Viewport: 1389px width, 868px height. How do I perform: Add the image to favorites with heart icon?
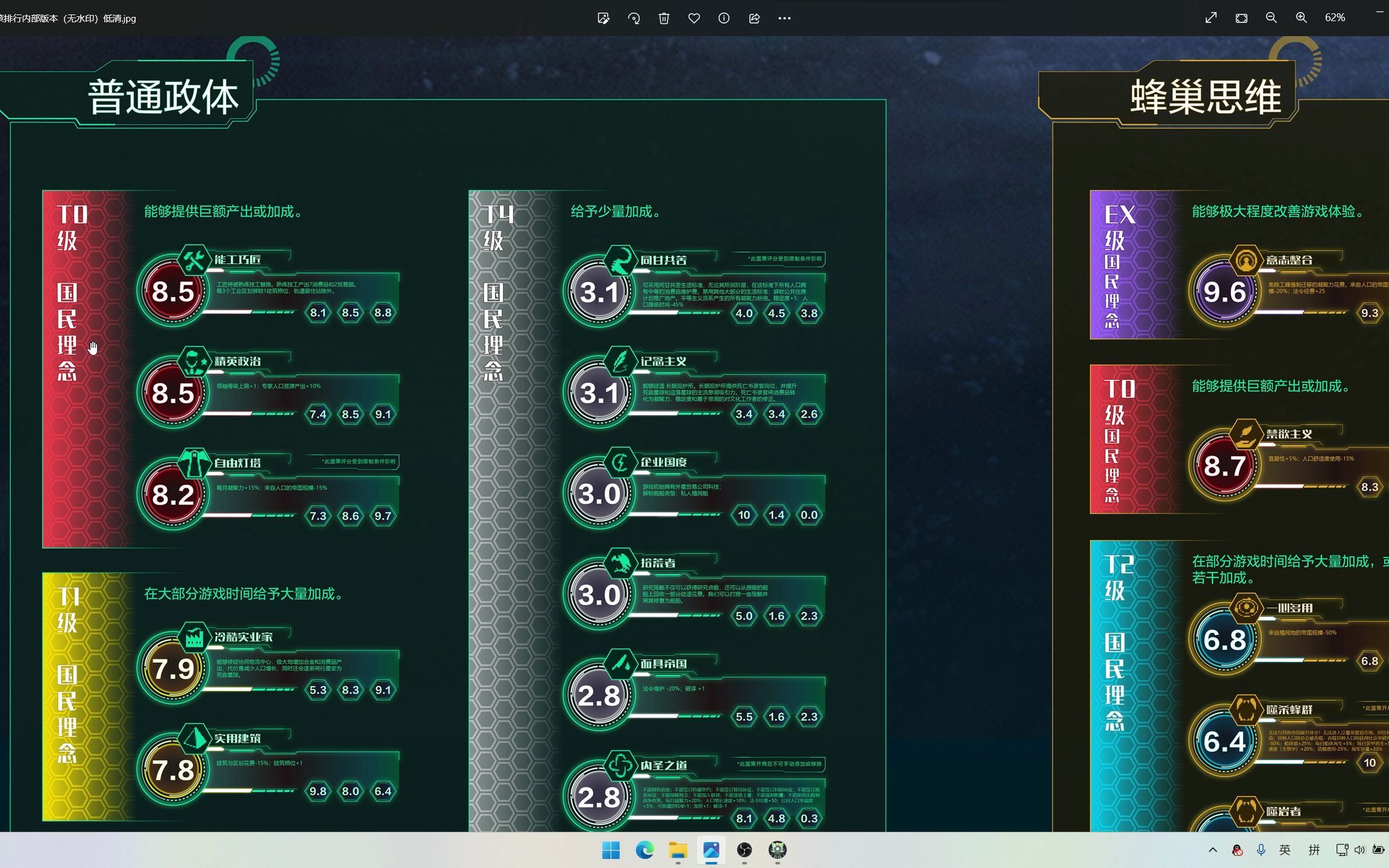pyautogui.click(x=694, y=18)
